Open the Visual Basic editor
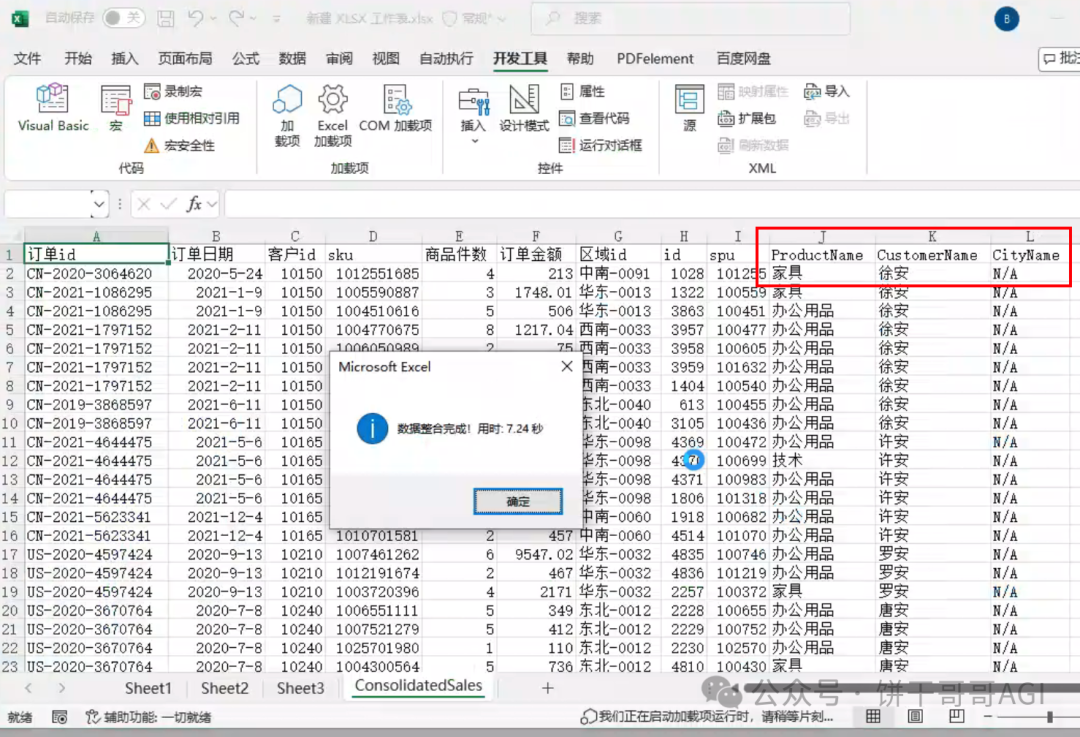Viewport: 1080px width, 737px height. pyautogui.click(x=53, y=107)
